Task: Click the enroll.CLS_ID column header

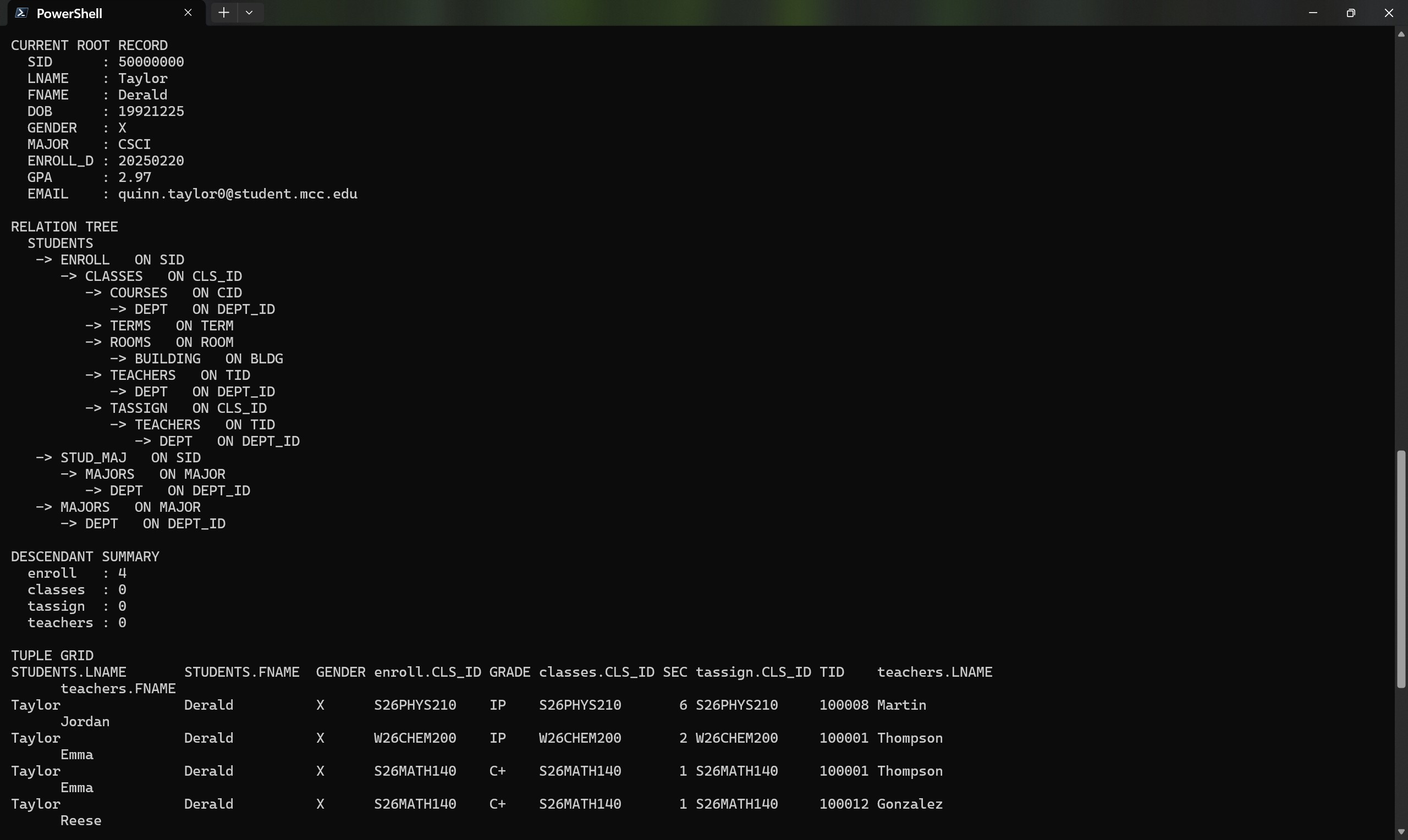Action: click(427, 672)
